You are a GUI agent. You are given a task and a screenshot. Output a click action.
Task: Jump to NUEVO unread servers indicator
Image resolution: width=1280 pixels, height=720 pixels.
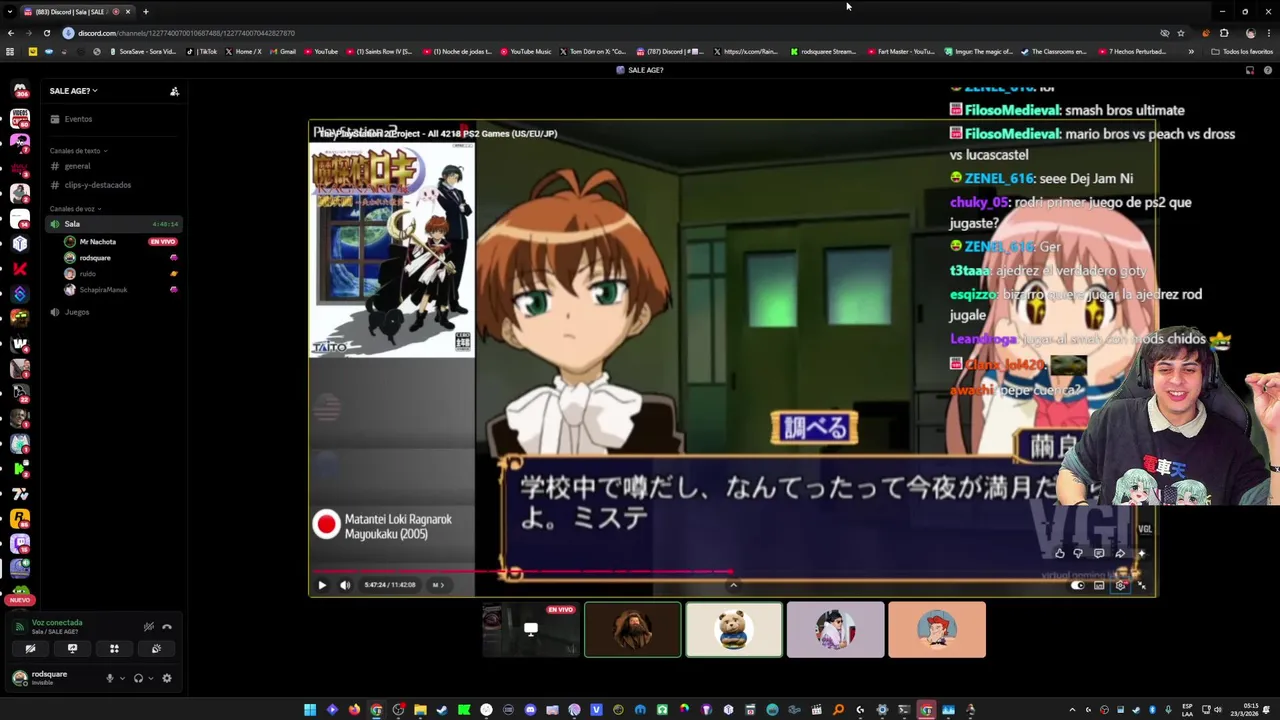tap(20, 600)
